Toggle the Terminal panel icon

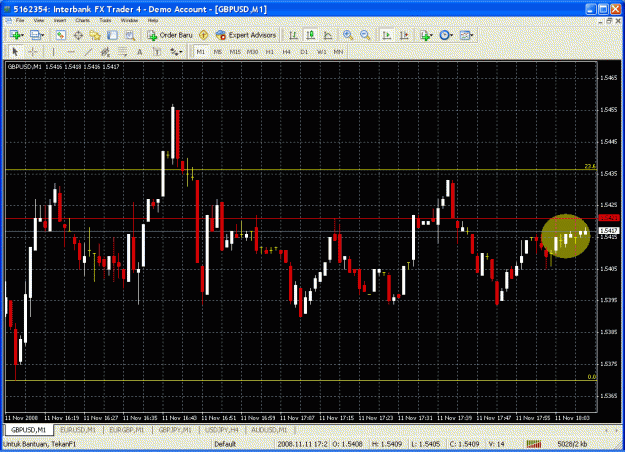coord(112,35)
